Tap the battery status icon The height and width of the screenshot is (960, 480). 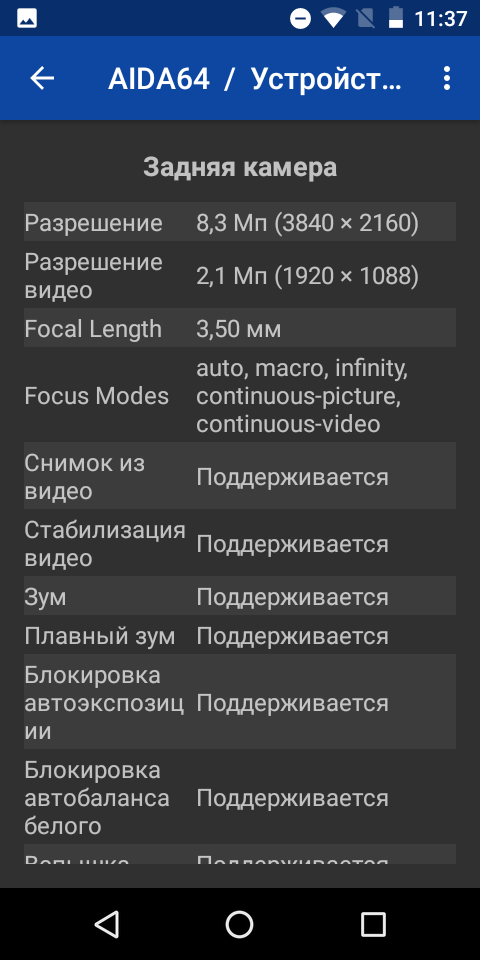pos(396,18)
